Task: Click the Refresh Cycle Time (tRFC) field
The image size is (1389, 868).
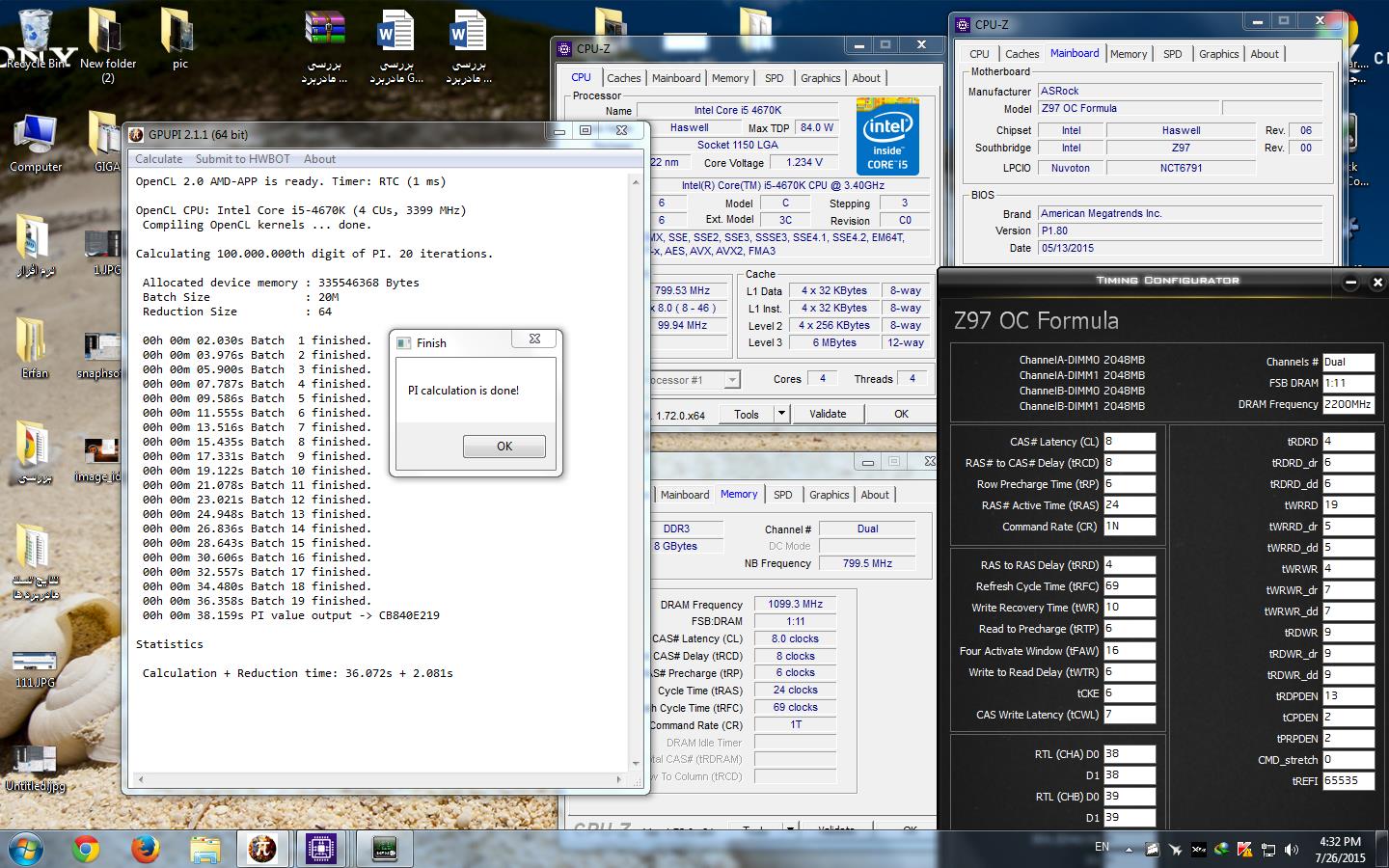Action: pyautogui.click(x=1129, y=586)
